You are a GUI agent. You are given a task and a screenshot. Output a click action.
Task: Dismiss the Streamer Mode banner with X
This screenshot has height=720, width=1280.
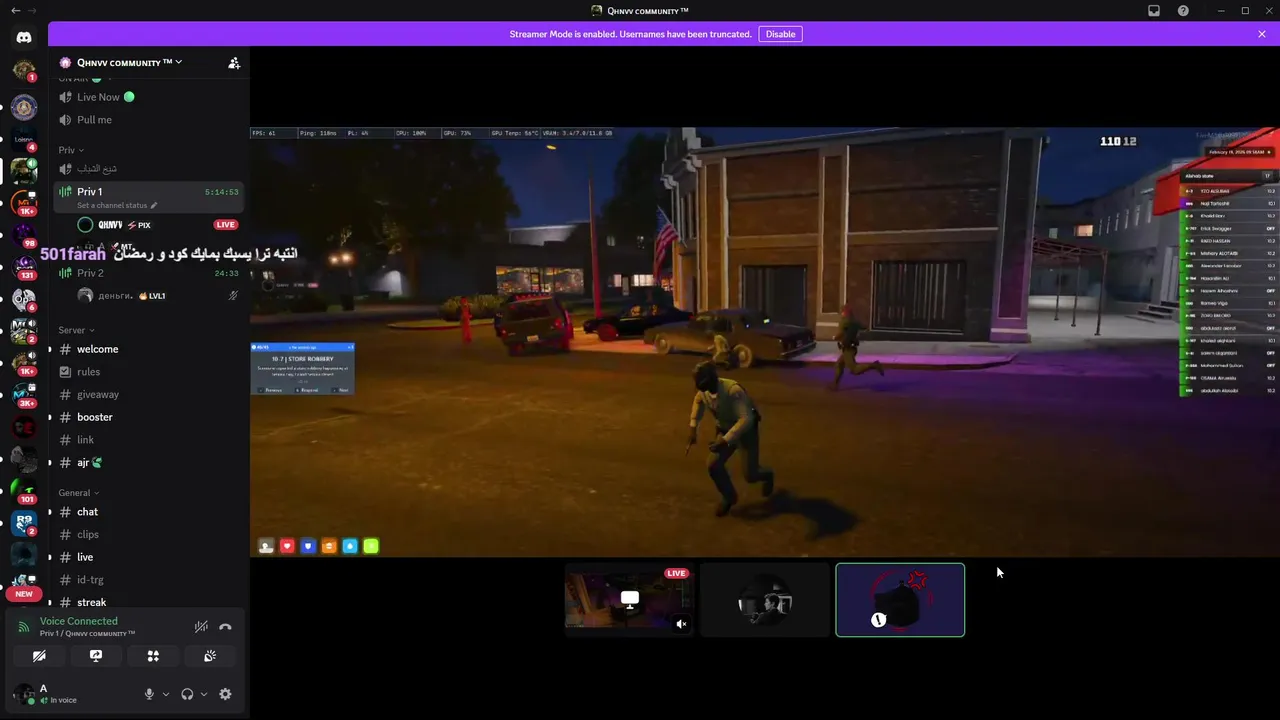(1262, 34)
